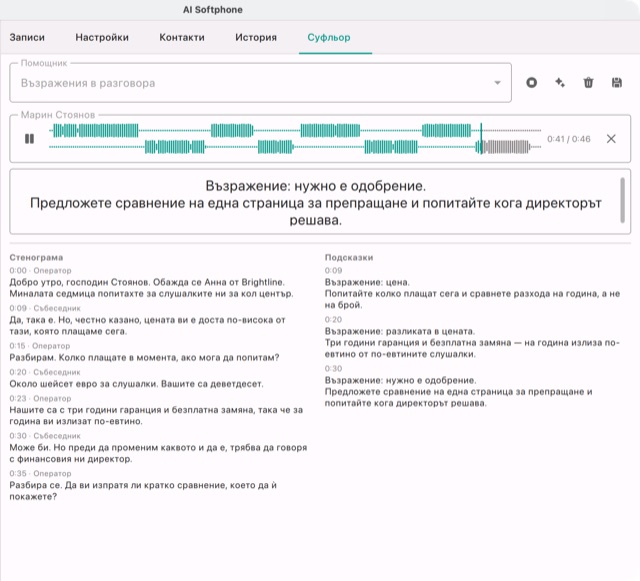Open the Помощник dropdown arrow
This screenshot has width=640, height=581.
[497, 83]
